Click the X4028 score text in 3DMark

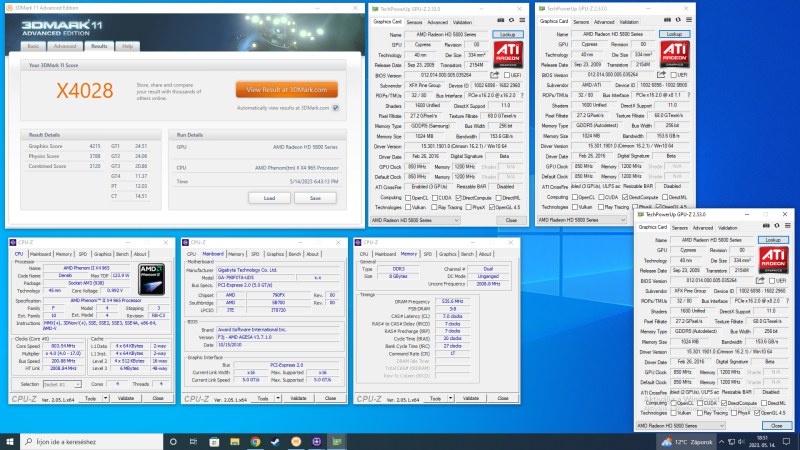pyautogui.click(x=85, y=91)
